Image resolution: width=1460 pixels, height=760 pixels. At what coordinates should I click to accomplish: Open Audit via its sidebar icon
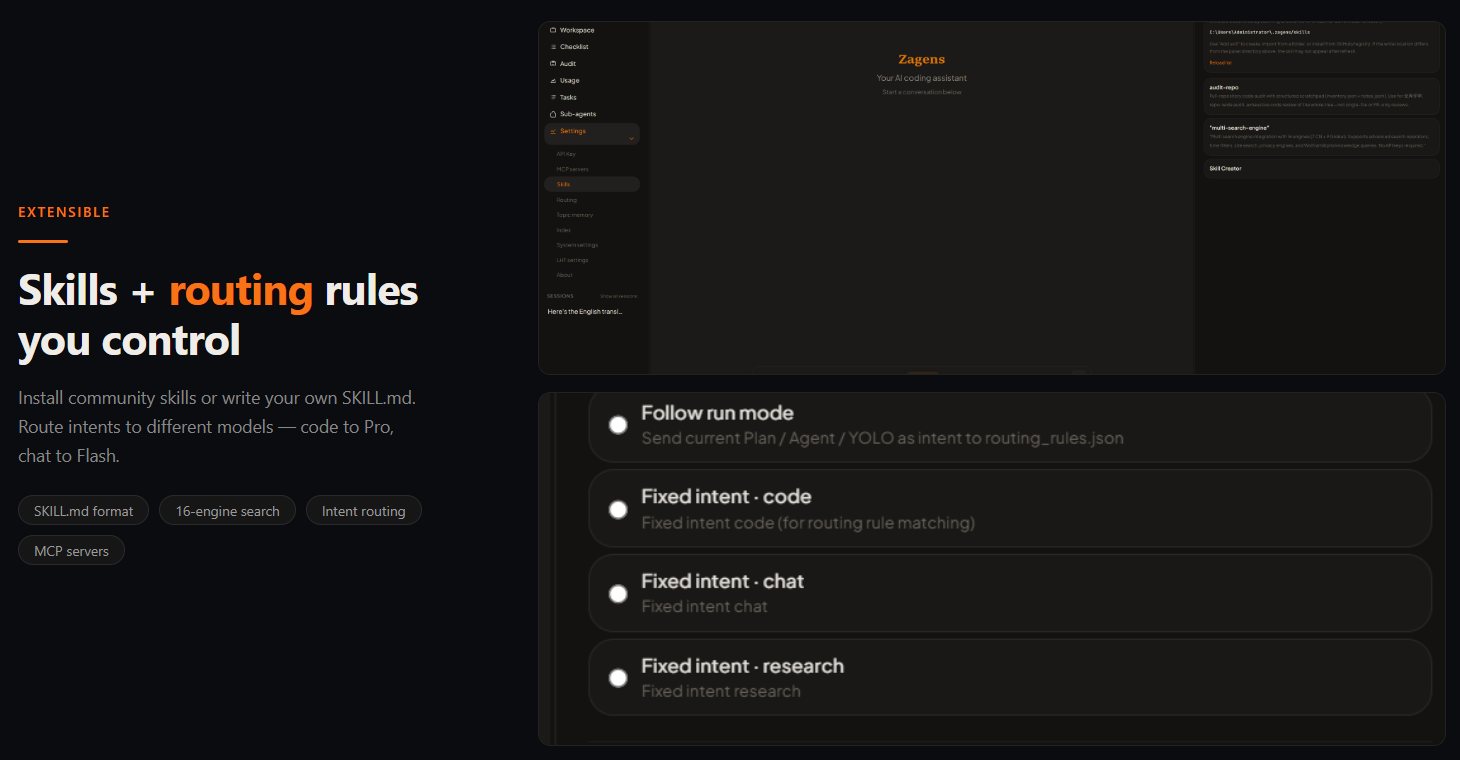click(553, 64)
